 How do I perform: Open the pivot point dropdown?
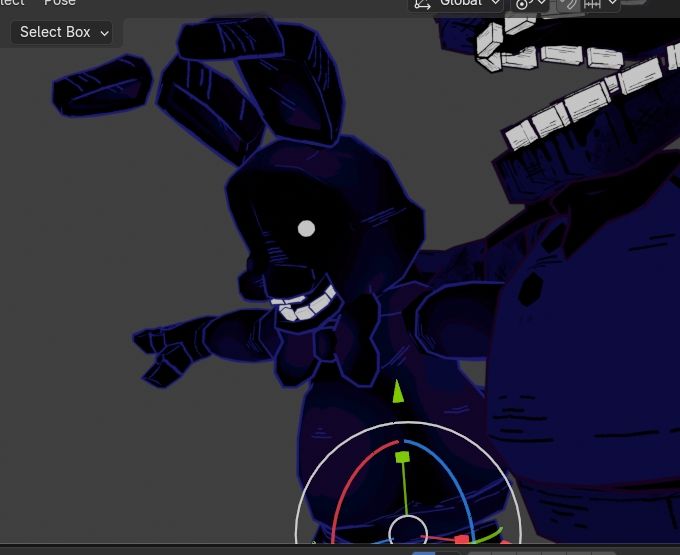pyautogui.click(x=530, y=4)
